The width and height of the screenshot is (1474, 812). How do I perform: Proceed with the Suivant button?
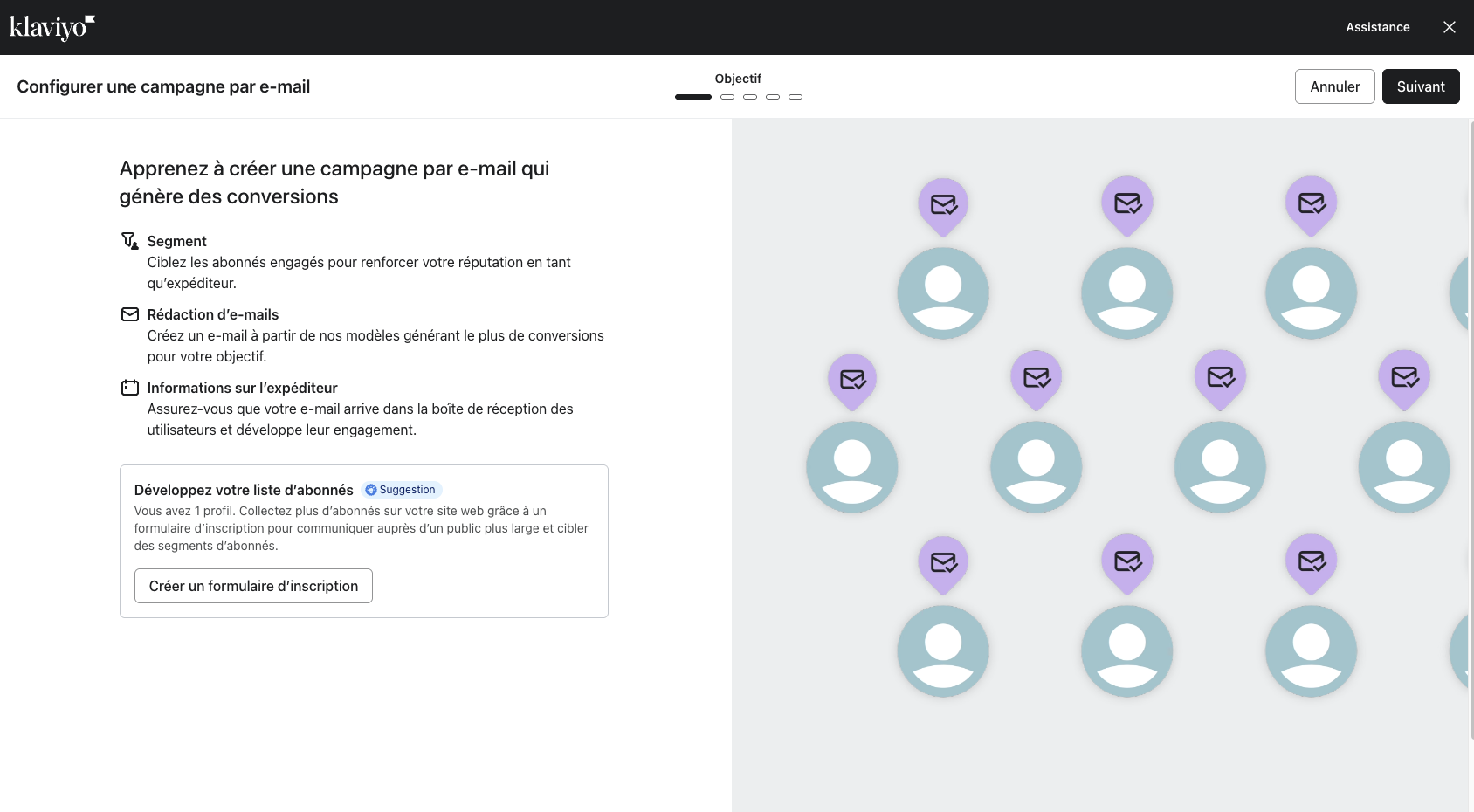click(x=1420, y=86)
